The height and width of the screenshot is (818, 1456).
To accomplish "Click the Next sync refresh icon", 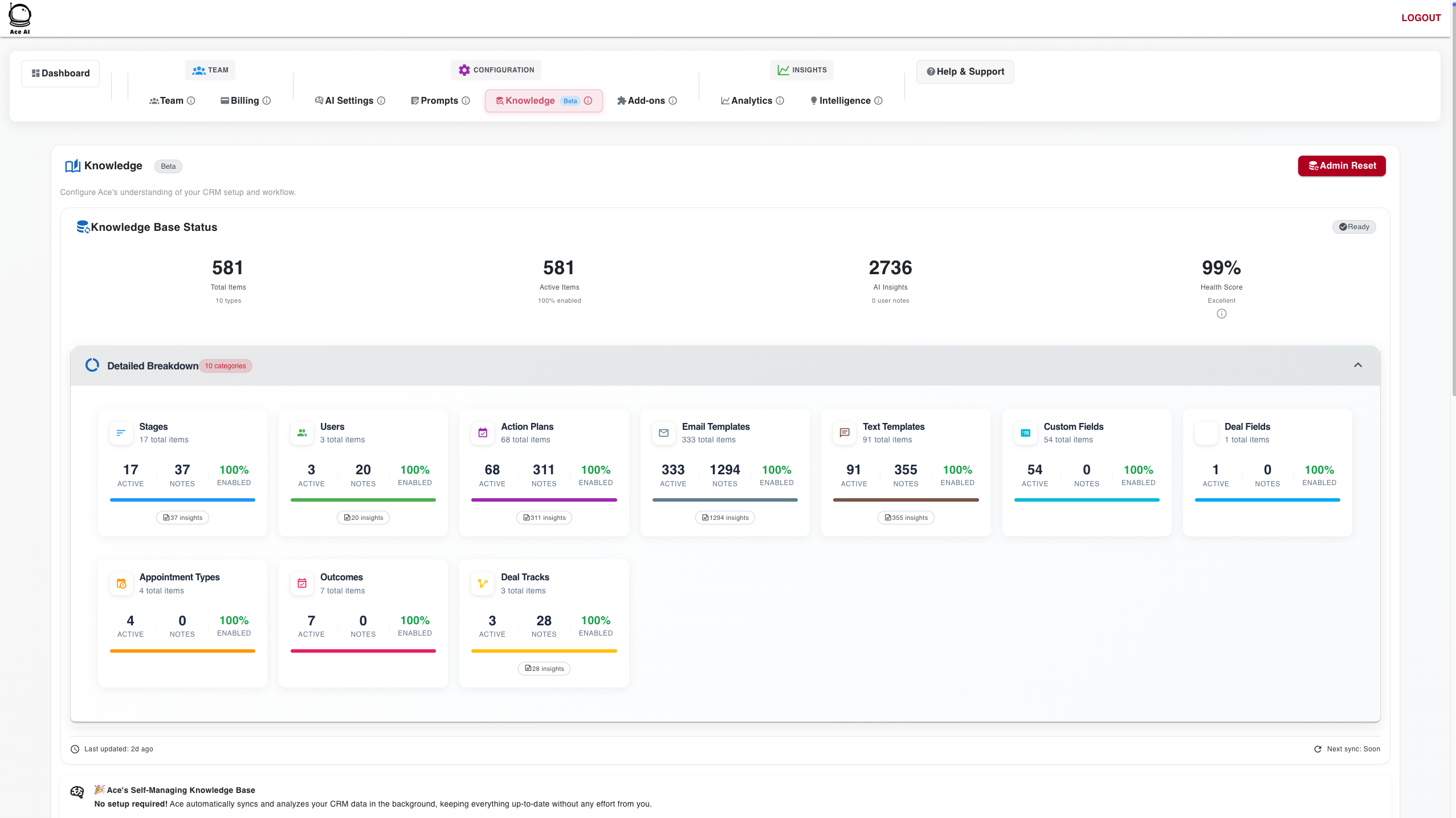I will pyautogui.click(x=1318, y=749).
